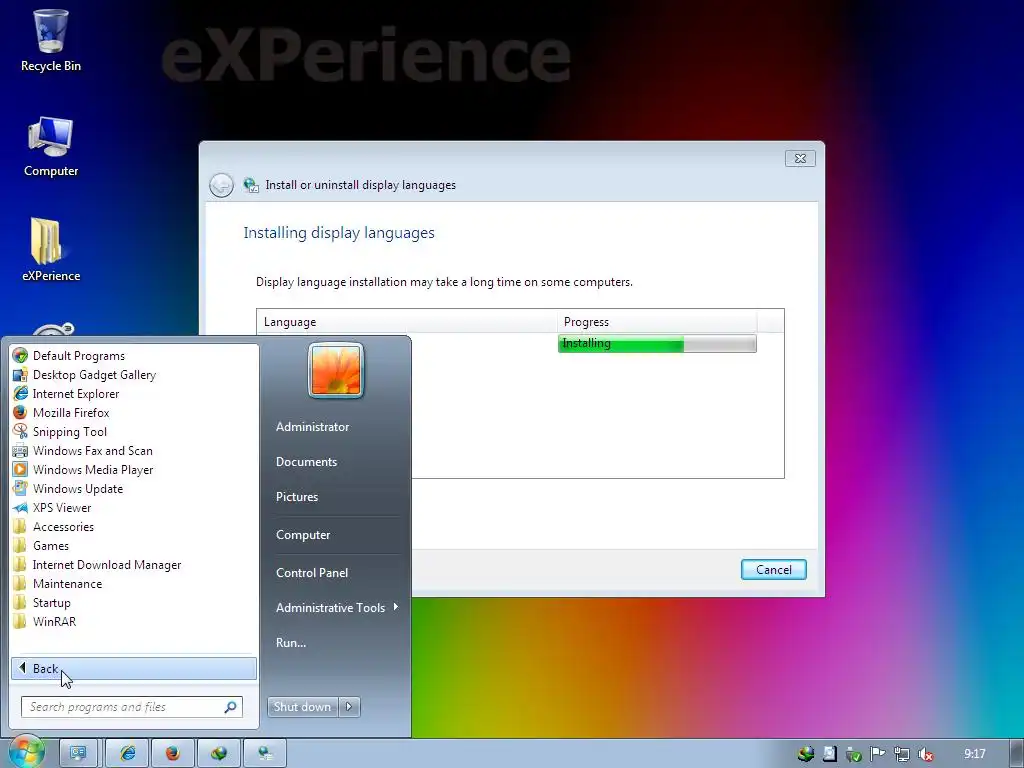Screen dimensions: 1024x768
Task: Click the Show desktop strip at taskbar end
Action: 1016,753
